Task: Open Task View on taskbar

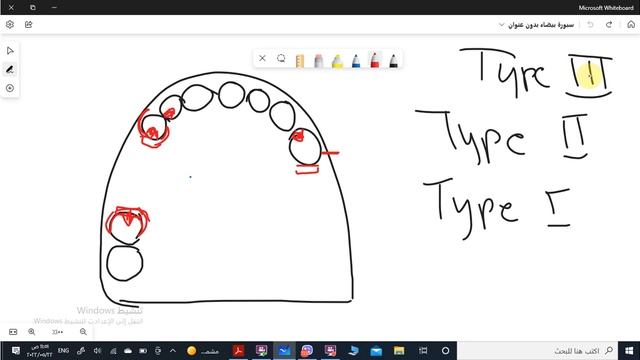Action: click(423, 351)
